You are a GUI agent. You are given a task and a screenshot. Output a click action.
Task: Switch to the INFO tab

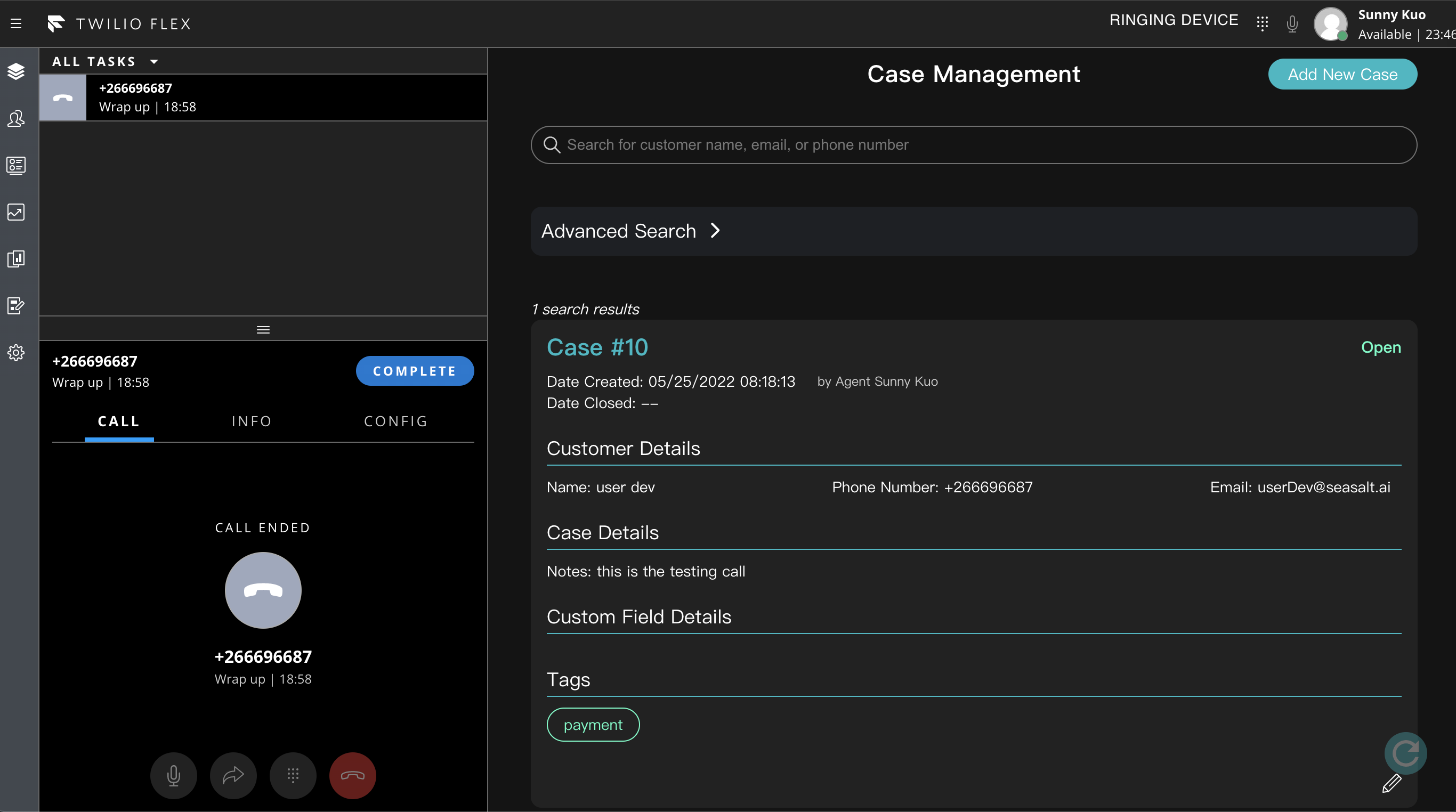click(251, 421)
